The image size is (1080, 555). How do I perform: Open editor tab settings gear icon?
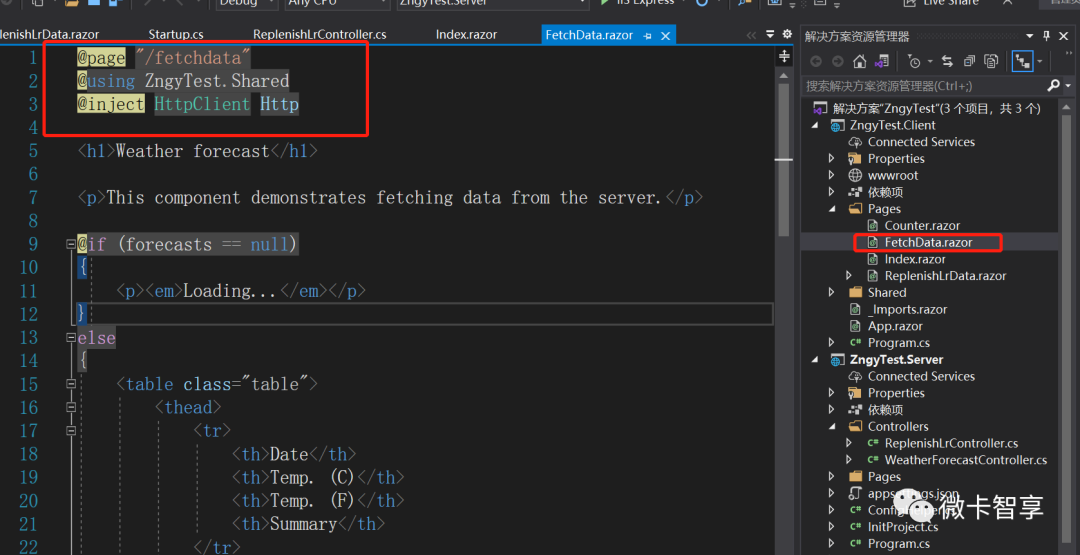[788, 34]
